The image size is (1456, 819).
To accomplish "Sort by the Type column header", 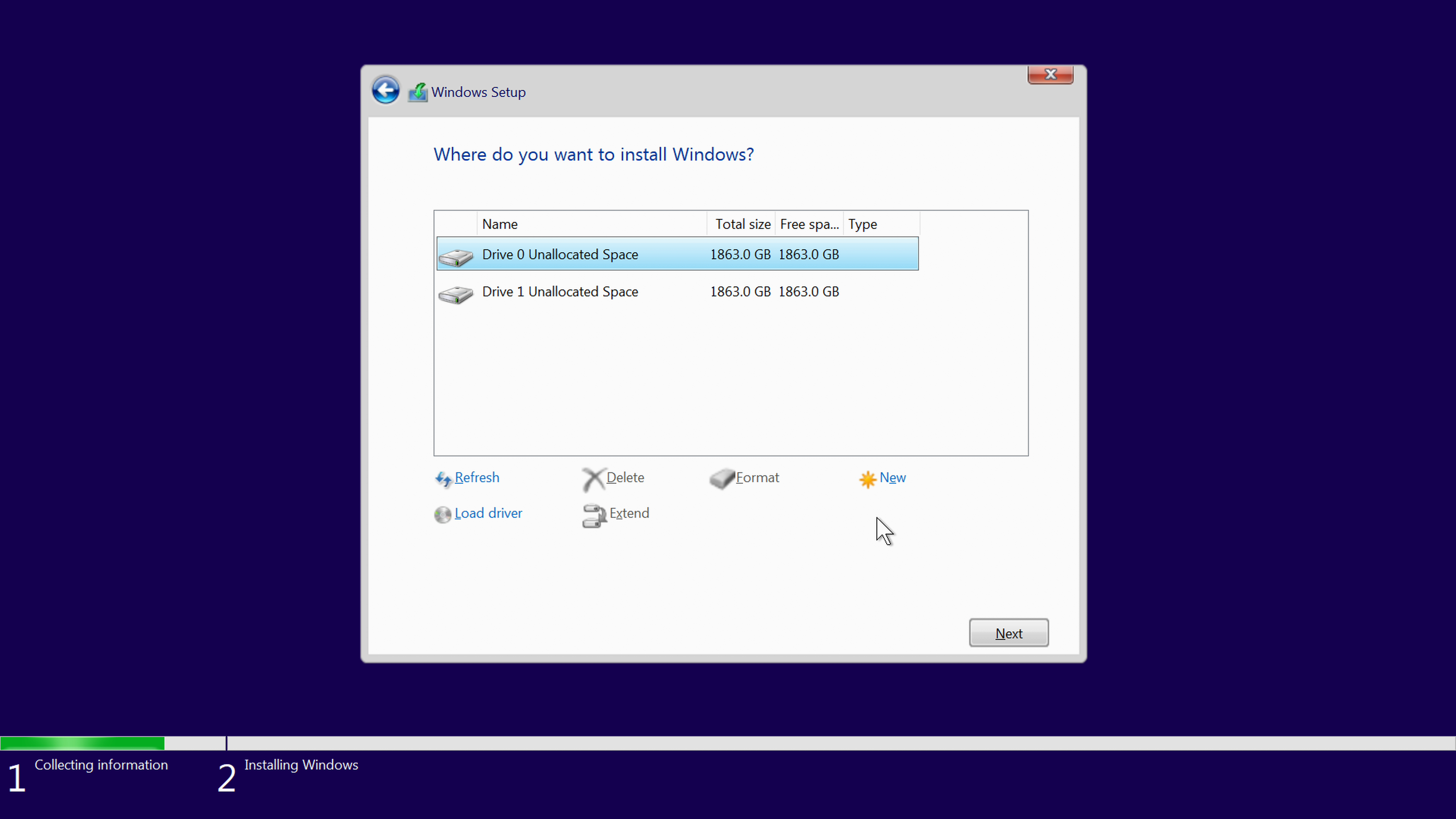I will point(881,224).
